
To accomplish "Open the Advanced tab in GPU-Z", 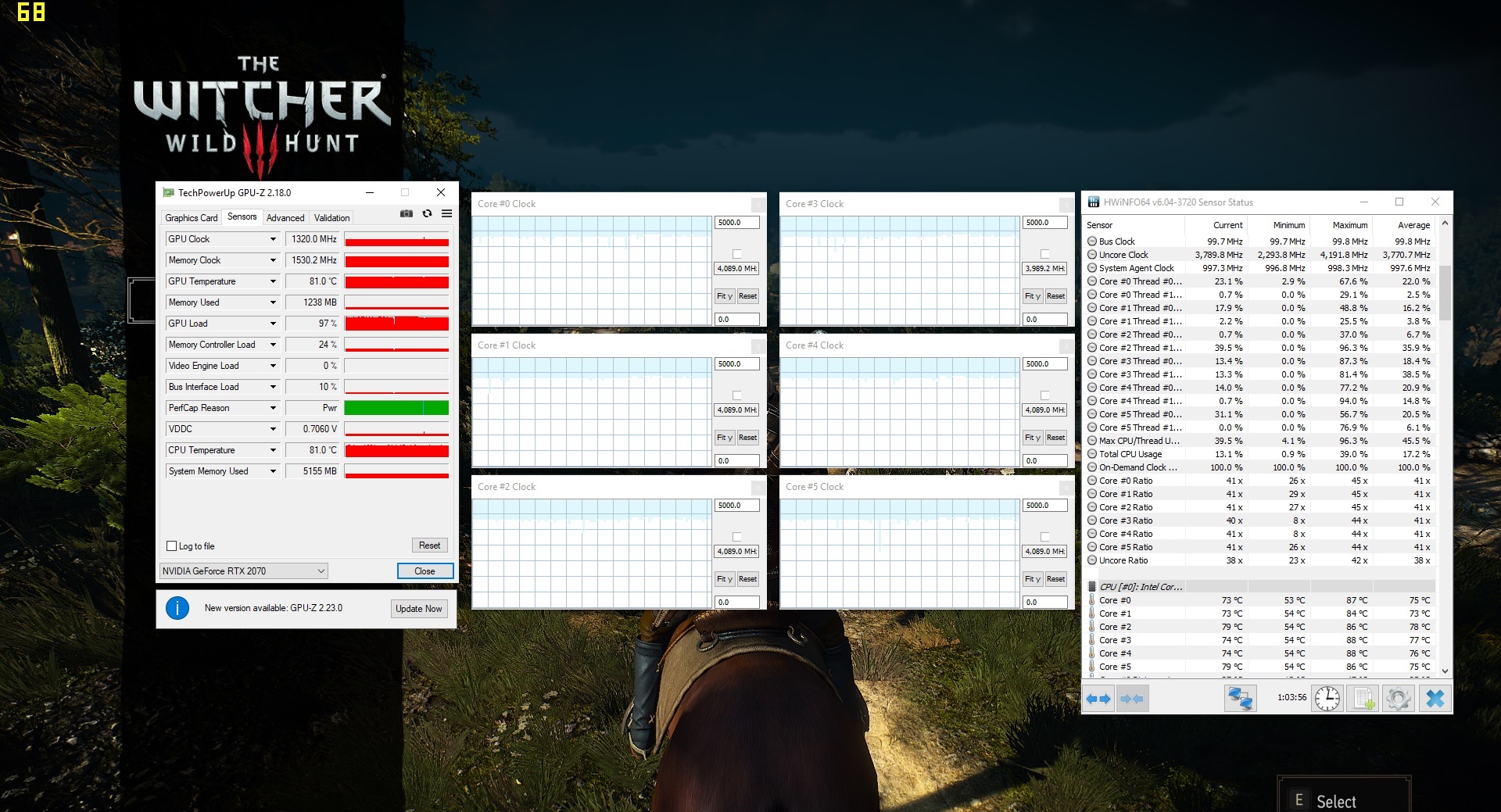I will coord(285,218).
